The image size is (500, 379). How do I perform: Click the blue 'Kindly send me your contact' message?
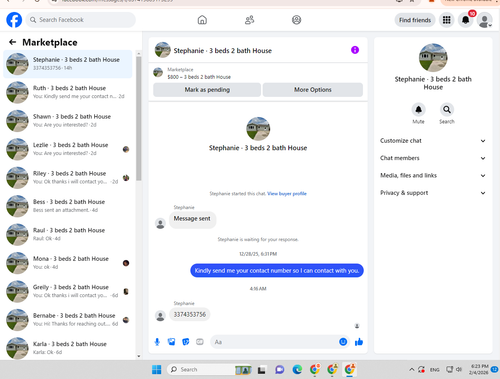(277, 270)
